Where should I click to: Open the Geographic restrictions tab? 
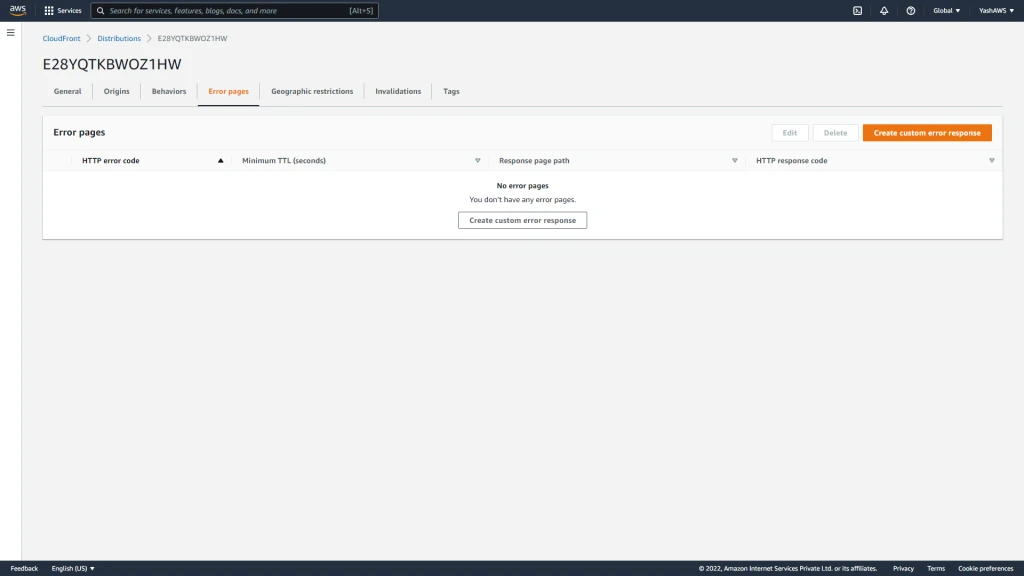[312, 91]
